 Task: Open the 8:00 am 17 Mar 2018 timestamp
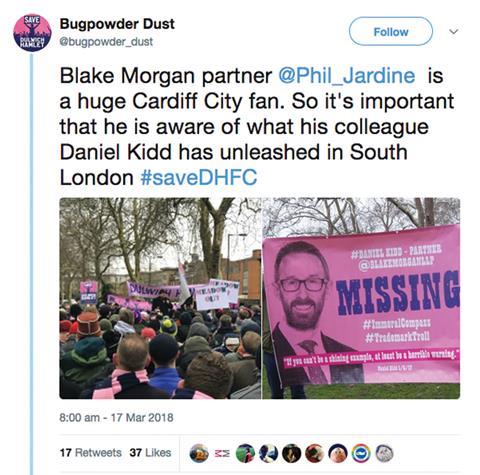pyautogui.click(x=116, y=417)
